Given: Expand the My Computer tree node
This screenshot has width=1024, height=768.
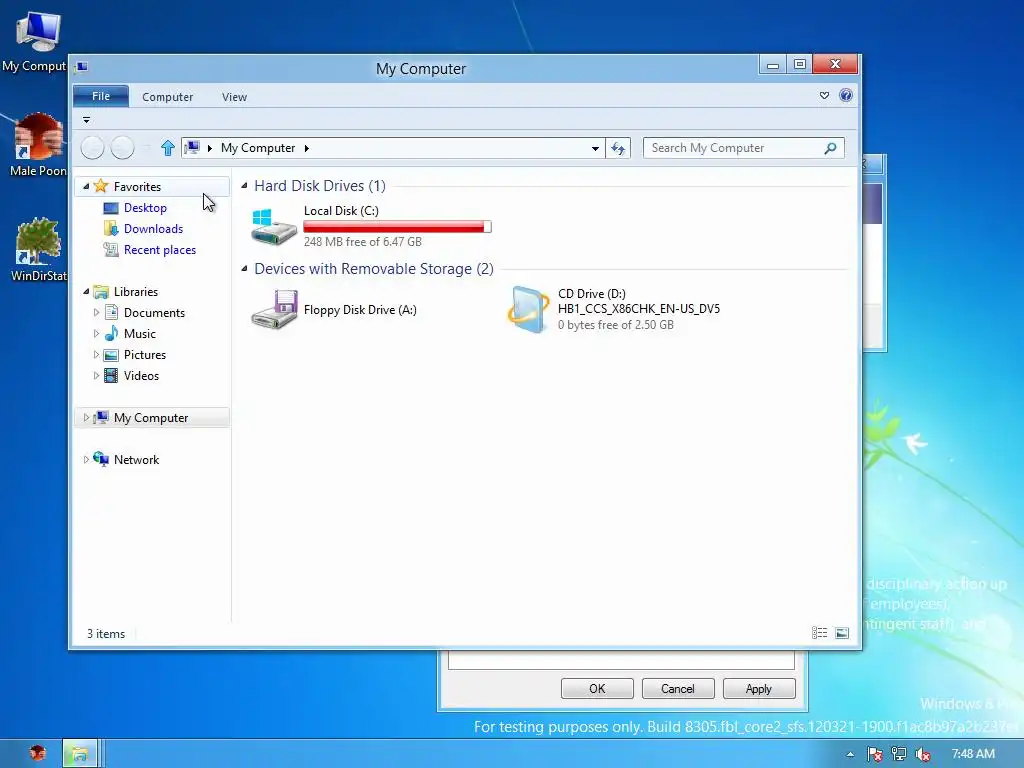Looking at the screenshot, I should pyautogui.click(x=86, y=417).
